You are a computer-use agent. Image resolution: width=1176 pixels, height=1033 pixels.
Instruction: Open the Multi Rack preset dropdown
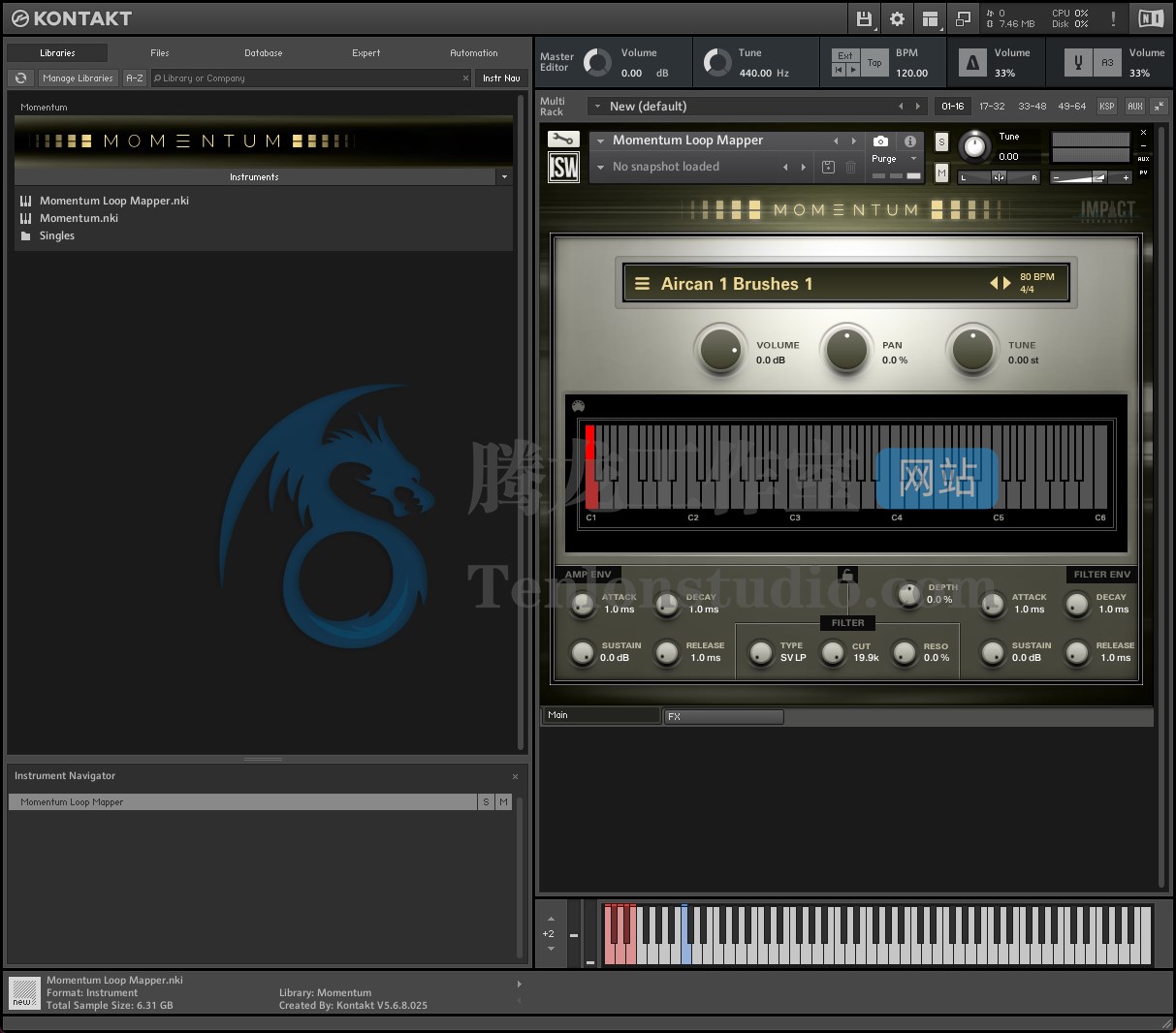598,107
